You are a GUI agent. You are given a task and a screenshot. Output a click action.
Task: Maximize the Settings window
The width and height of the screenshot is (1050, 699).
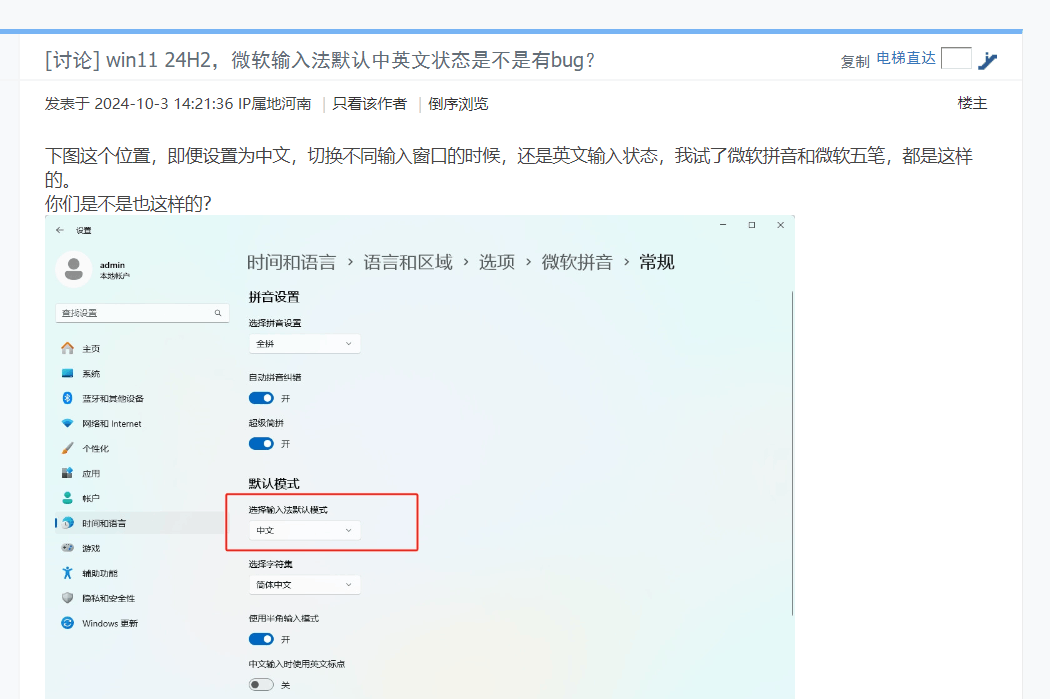tap(752, 225)
